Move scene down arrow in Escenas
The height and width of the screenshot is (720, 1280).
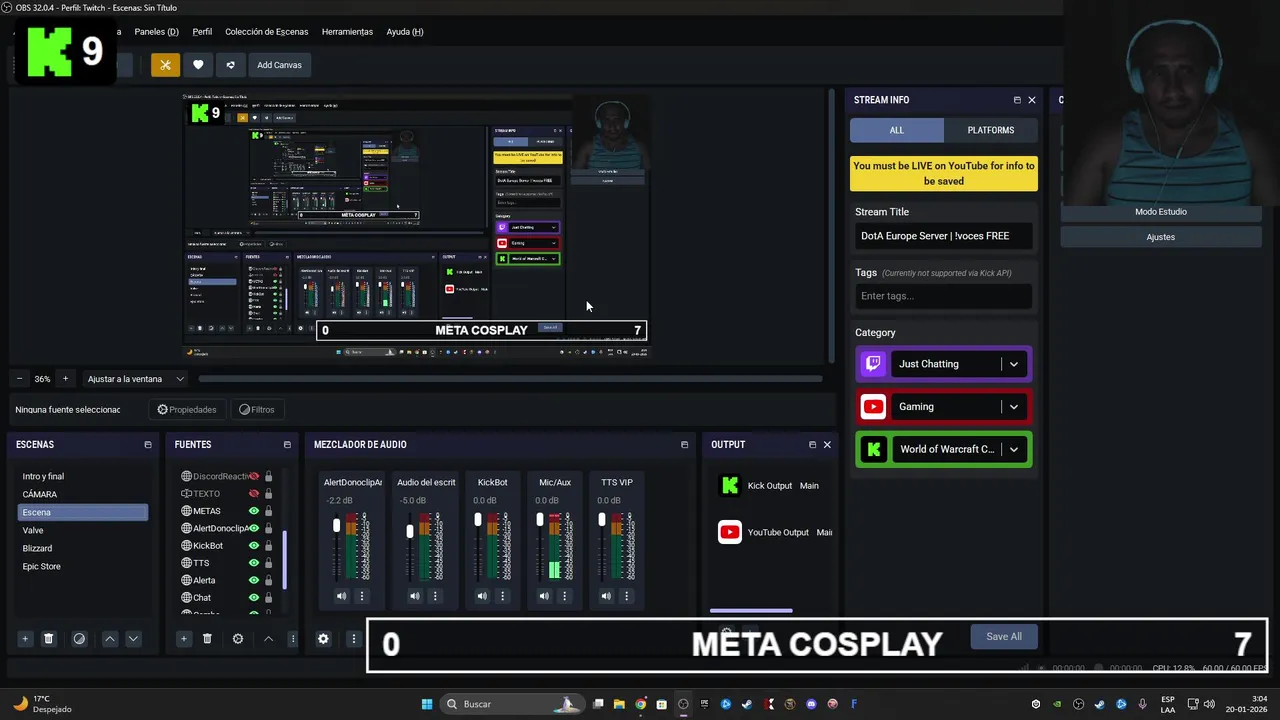click(x=133, y=639)
